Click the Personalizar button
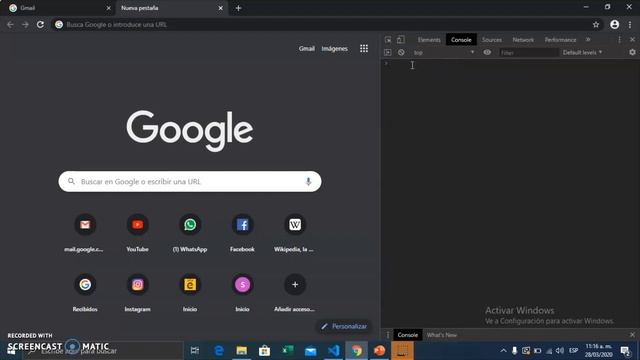The height and width of the screenshot is (360, 640). (344, 326)
